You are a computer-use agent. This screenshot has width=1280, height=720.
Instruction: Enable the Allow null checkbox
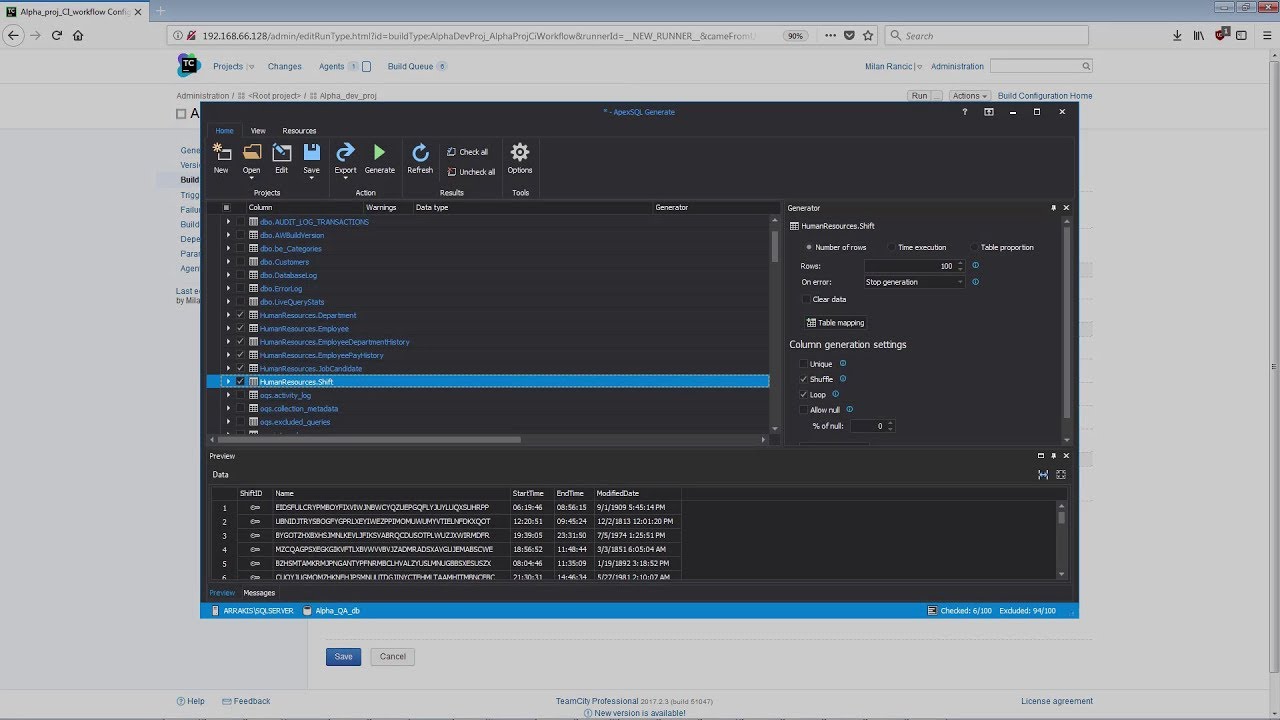click(x=804, y=409)
